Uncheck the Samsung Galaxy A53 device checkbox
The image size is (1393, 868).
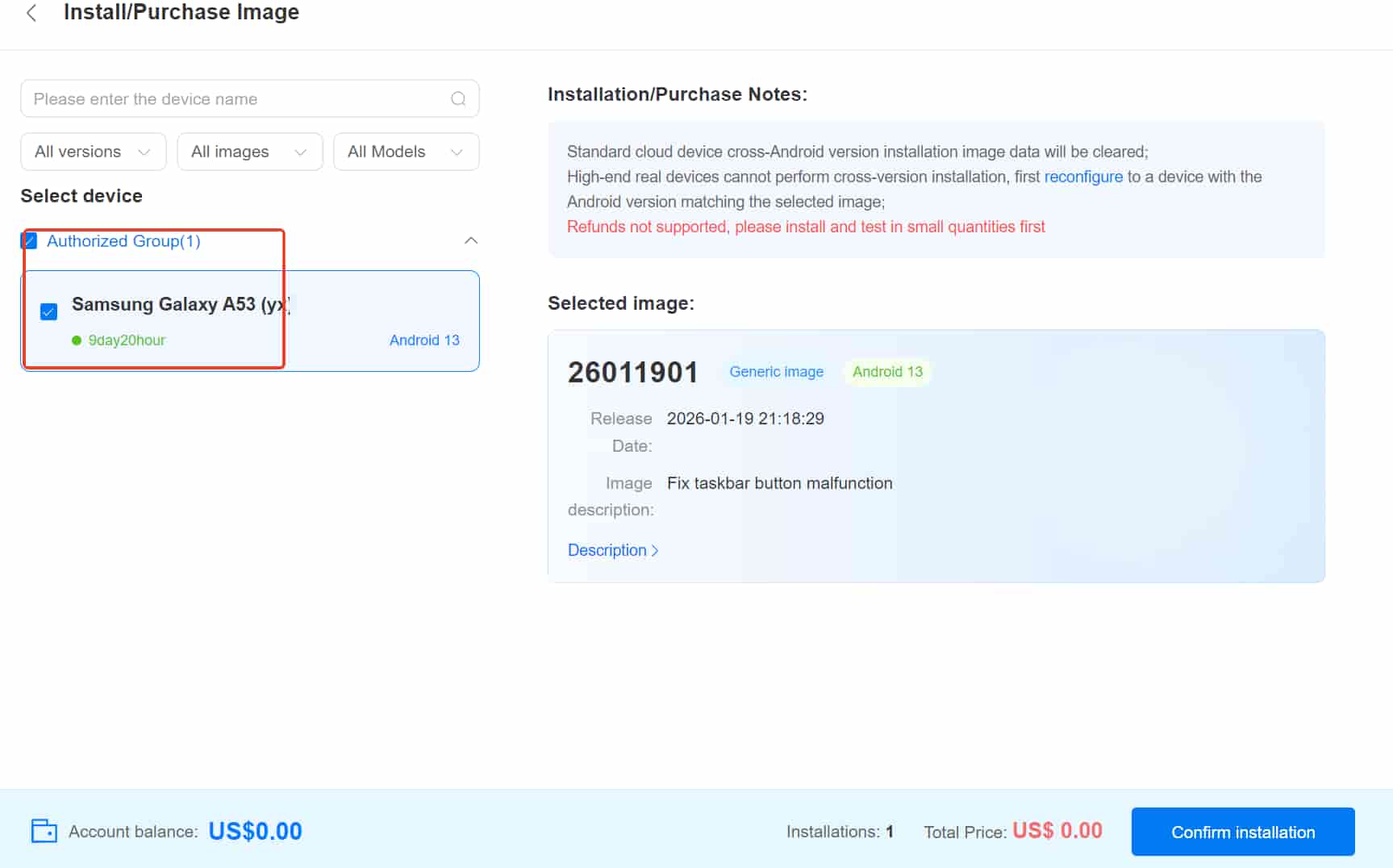click(x=48, y=311)
